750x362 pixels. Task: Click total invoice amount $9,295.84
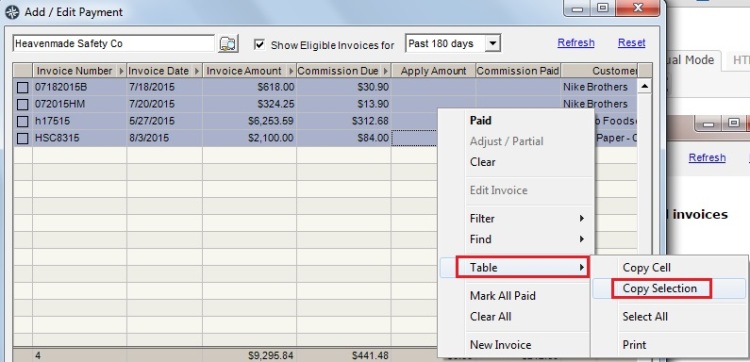click(x=271, y=356)
